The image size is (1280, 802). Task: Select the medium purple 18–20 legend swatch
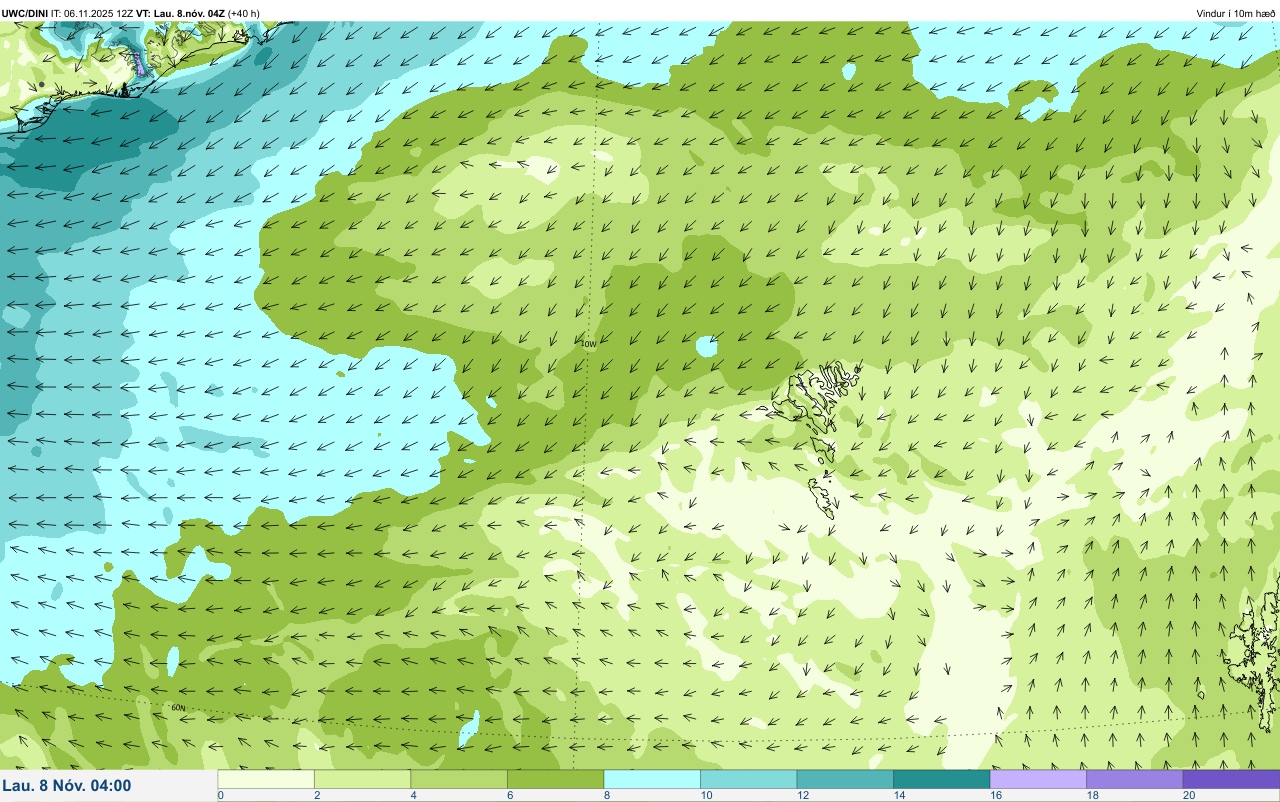tap(1134, 779)
